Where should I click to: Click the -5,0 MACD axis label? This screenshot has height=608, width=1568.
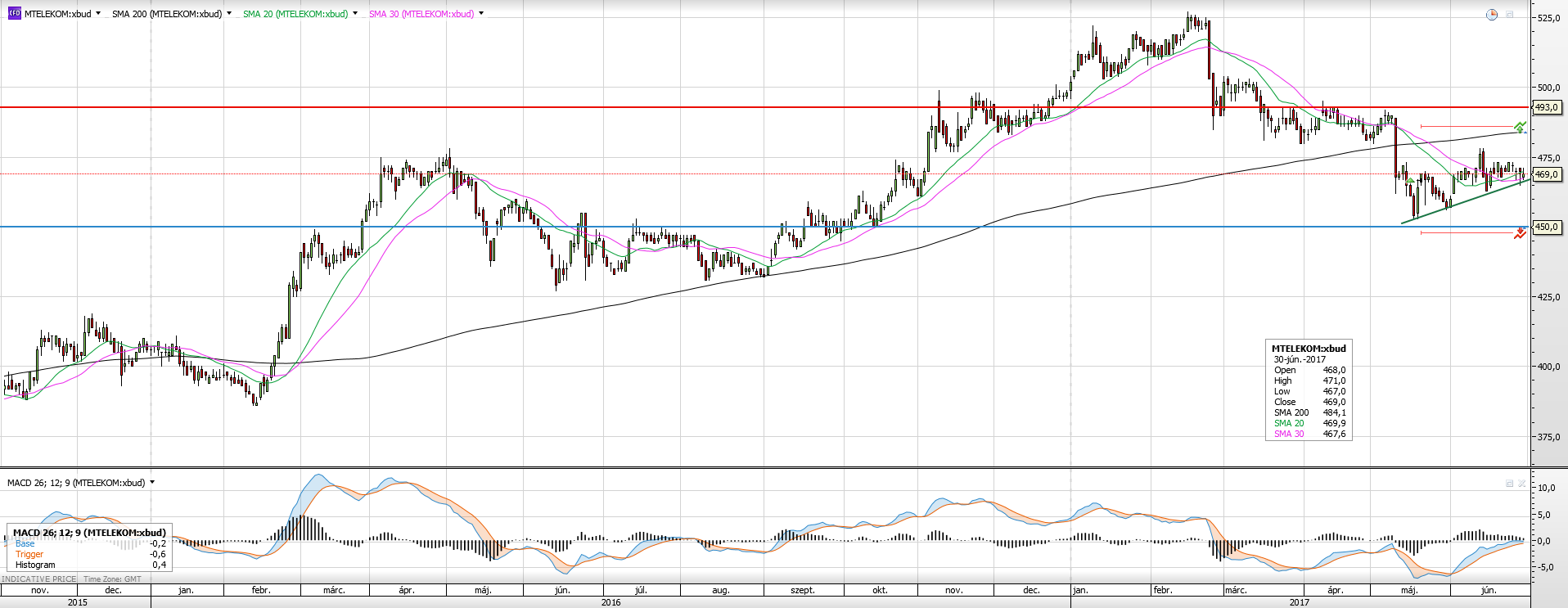1546,567
